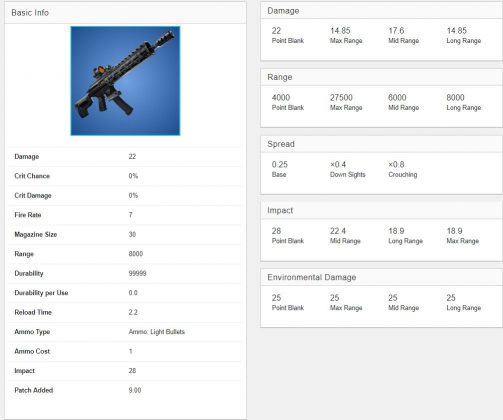Click the Impact panel header

(x=381, y=210)
